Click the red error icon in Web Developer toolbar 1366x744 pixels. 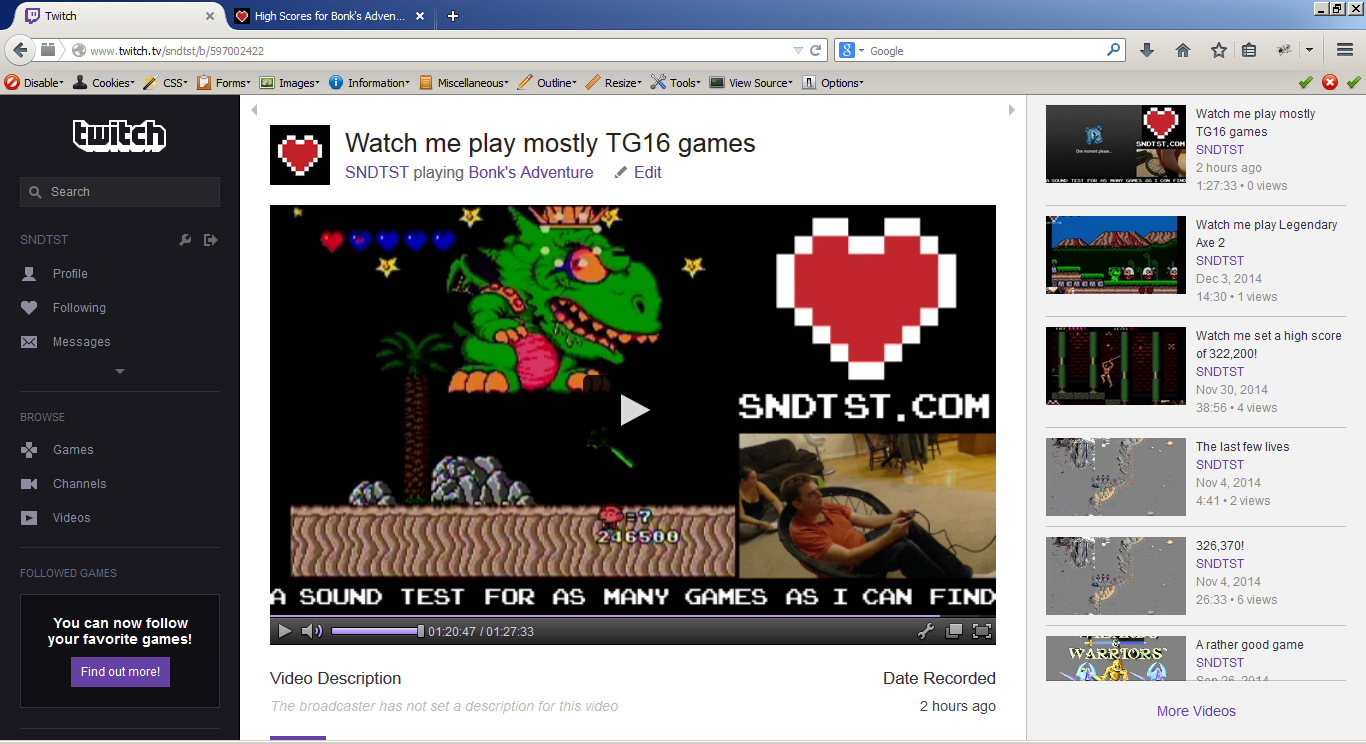pos(1330,82)
